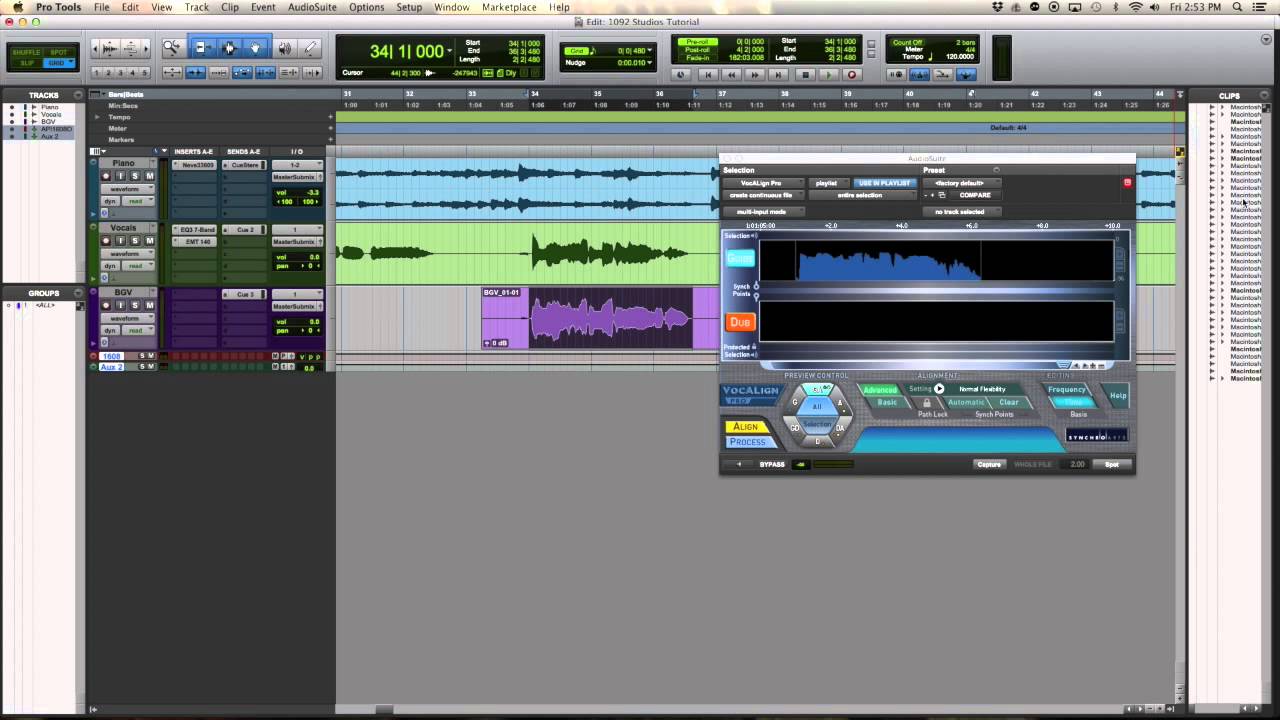Screen dimensions: 1280x720
Task: Click the Help button in VocALign
Action: [x=1118, y=395]
